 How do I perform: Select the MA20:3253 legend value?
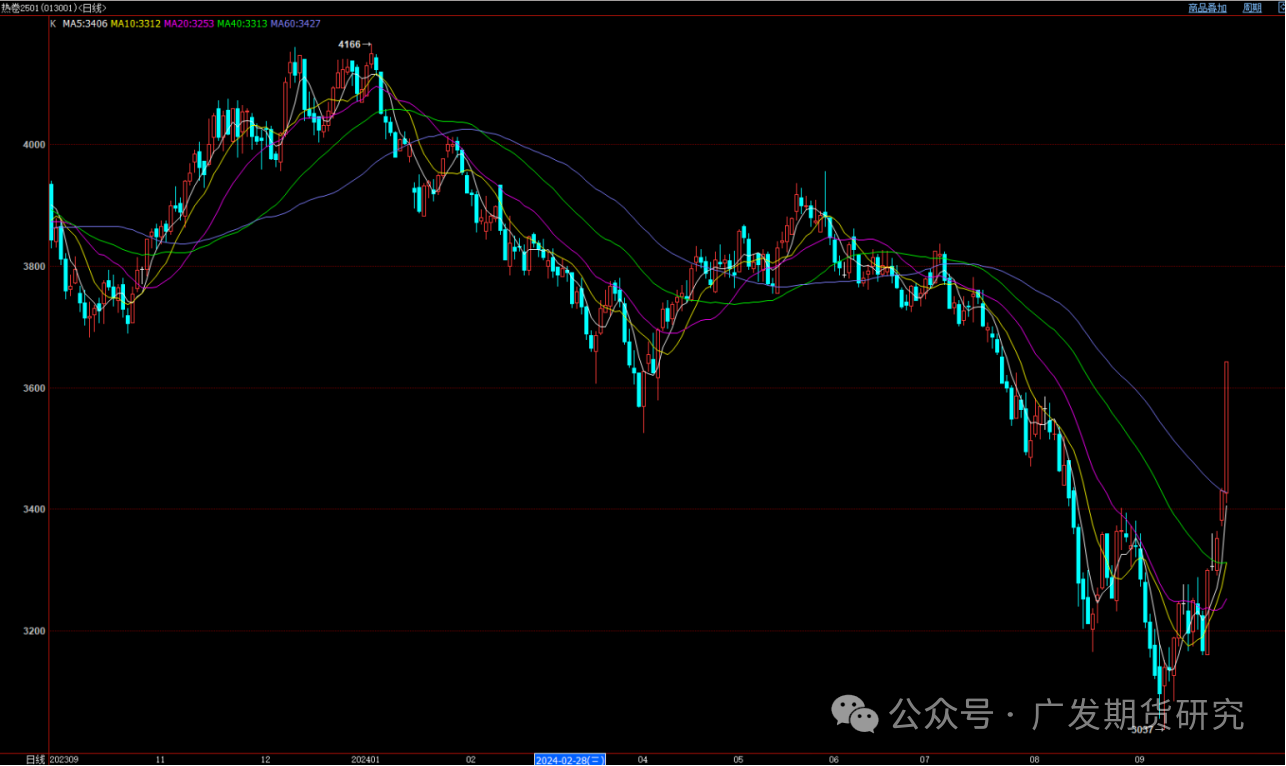[x=187, y=22]
